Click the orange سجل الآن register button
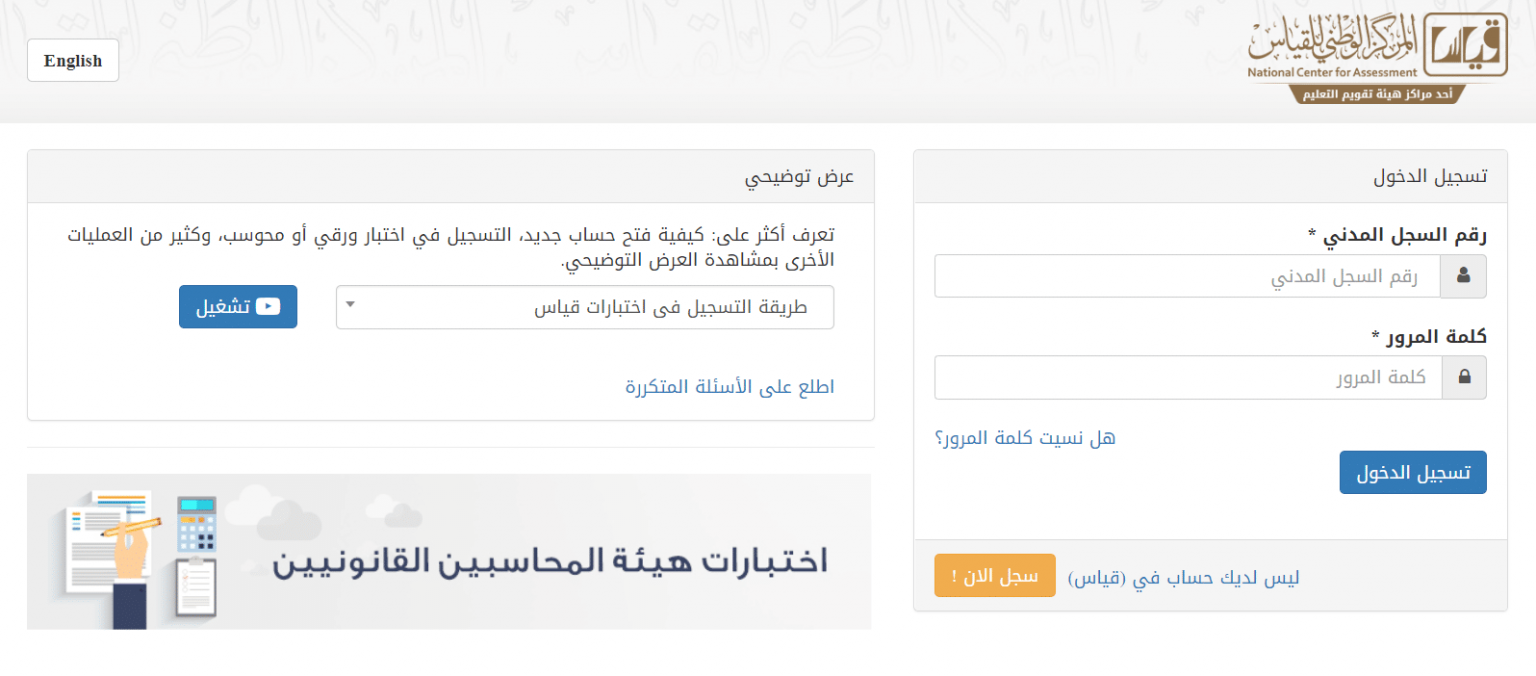Image resolution: width=1536 pixels, height=676 pixels. [995, 575]
